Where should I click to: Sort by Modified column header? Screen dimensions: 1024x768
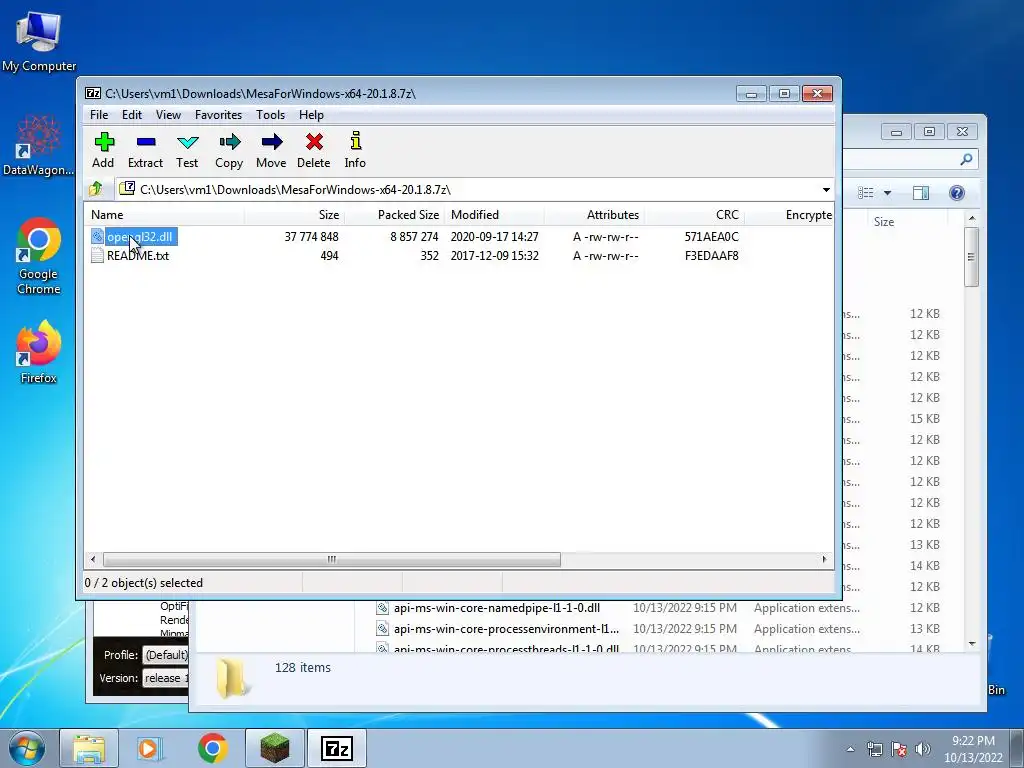tap(494, 215)
